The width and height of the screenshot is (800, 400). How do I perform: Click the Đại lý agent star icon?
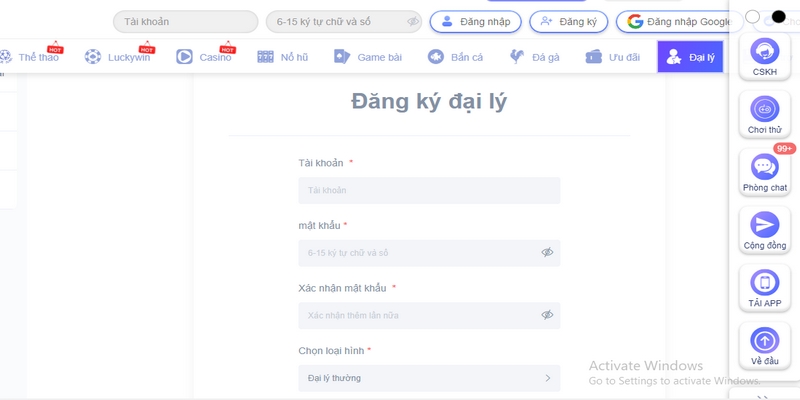674,57
